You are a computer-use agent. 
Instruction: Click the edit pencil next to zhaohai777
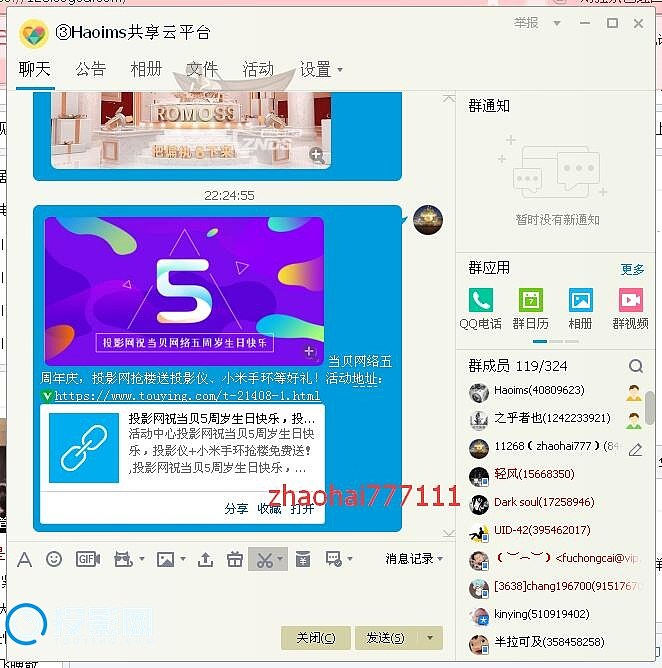[x=635, y=449]
